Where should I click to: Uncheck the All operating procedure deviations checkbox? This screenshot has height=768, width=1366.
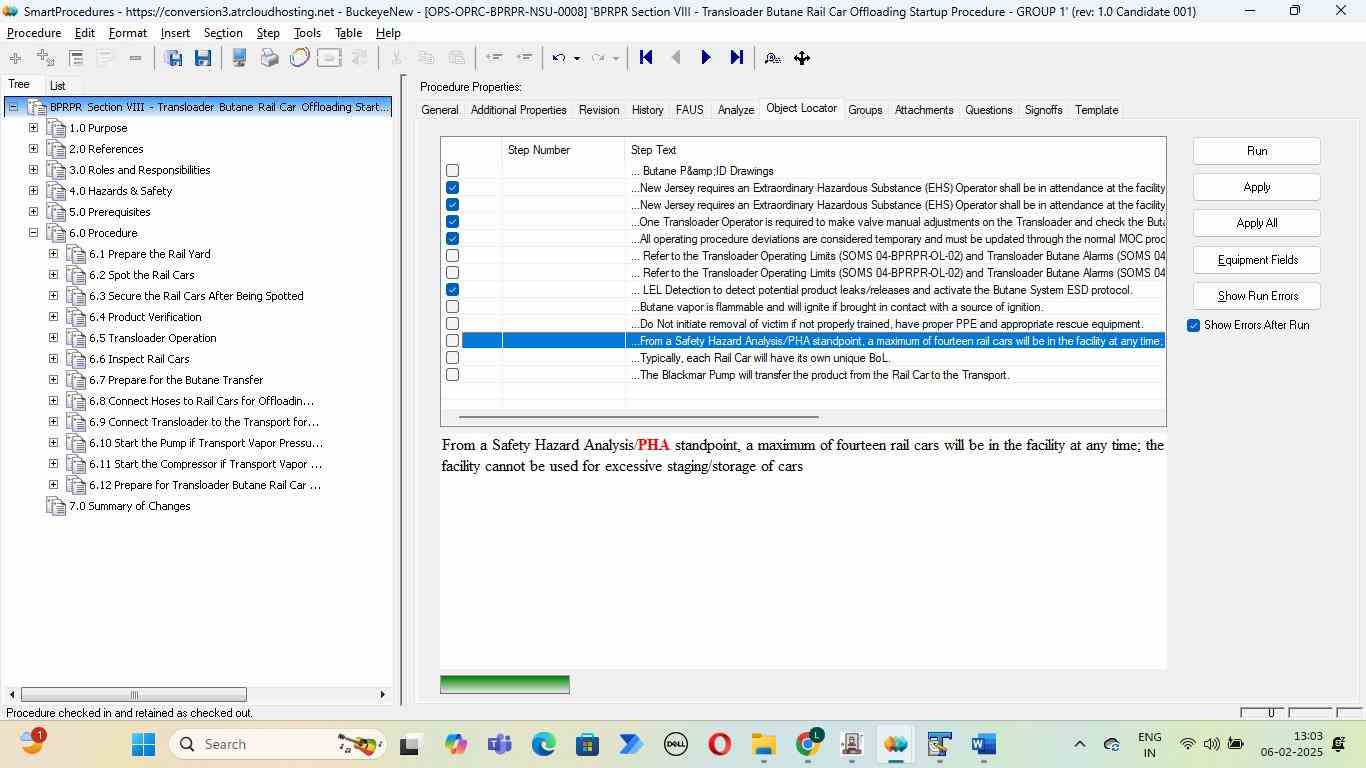click(x=452, y=239)
